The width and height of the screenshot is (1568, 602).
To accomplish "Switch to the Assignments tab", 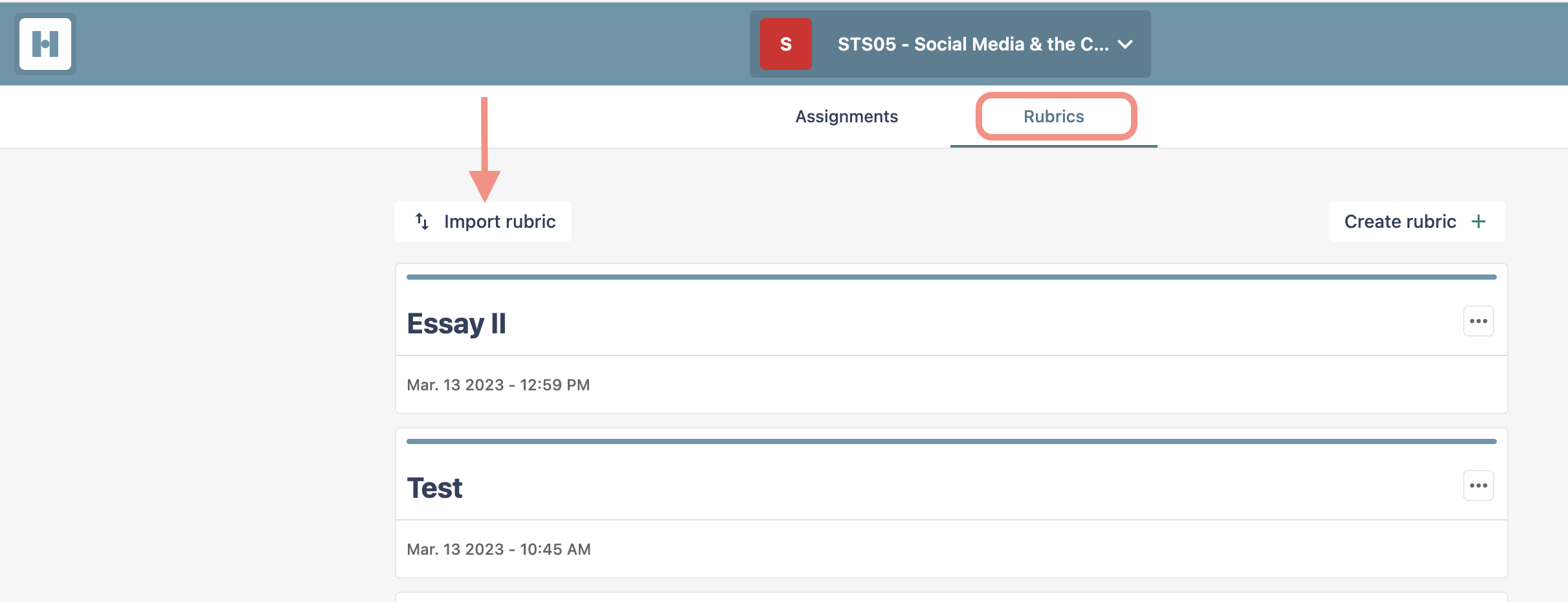I will pyautogui.click(x=846, y=117).
